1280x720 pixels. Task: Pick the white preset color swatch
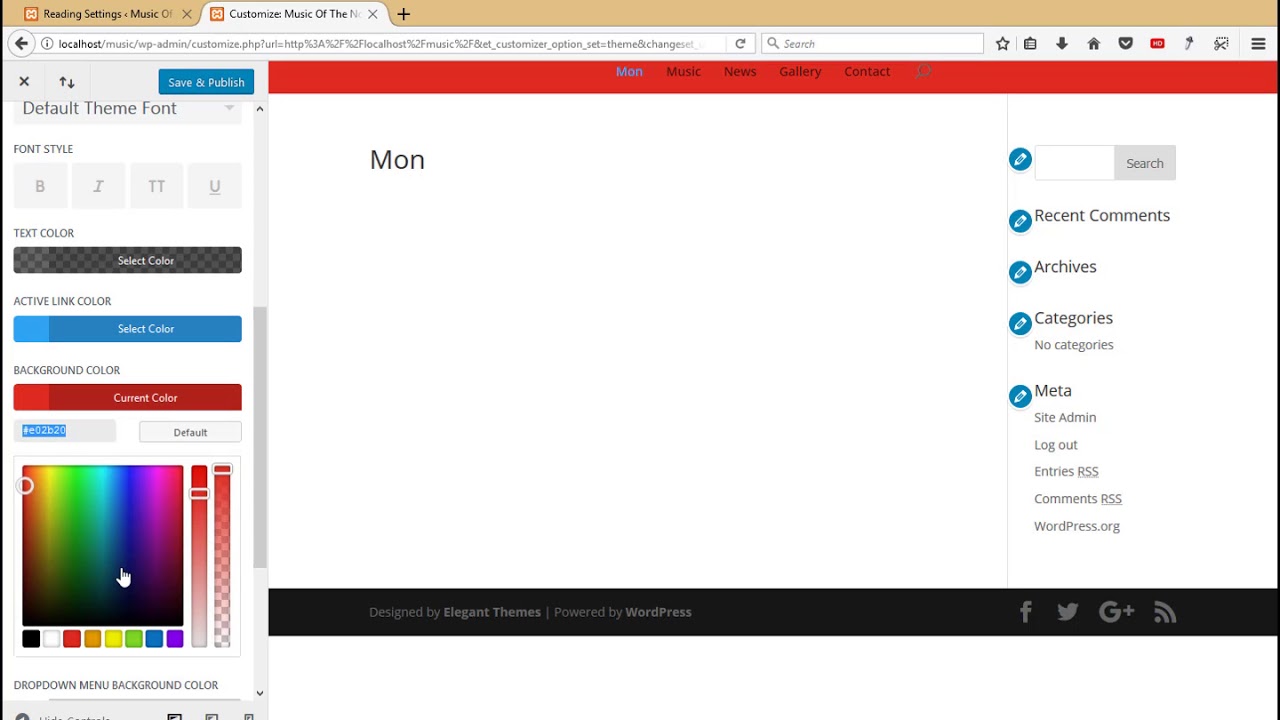51,638
